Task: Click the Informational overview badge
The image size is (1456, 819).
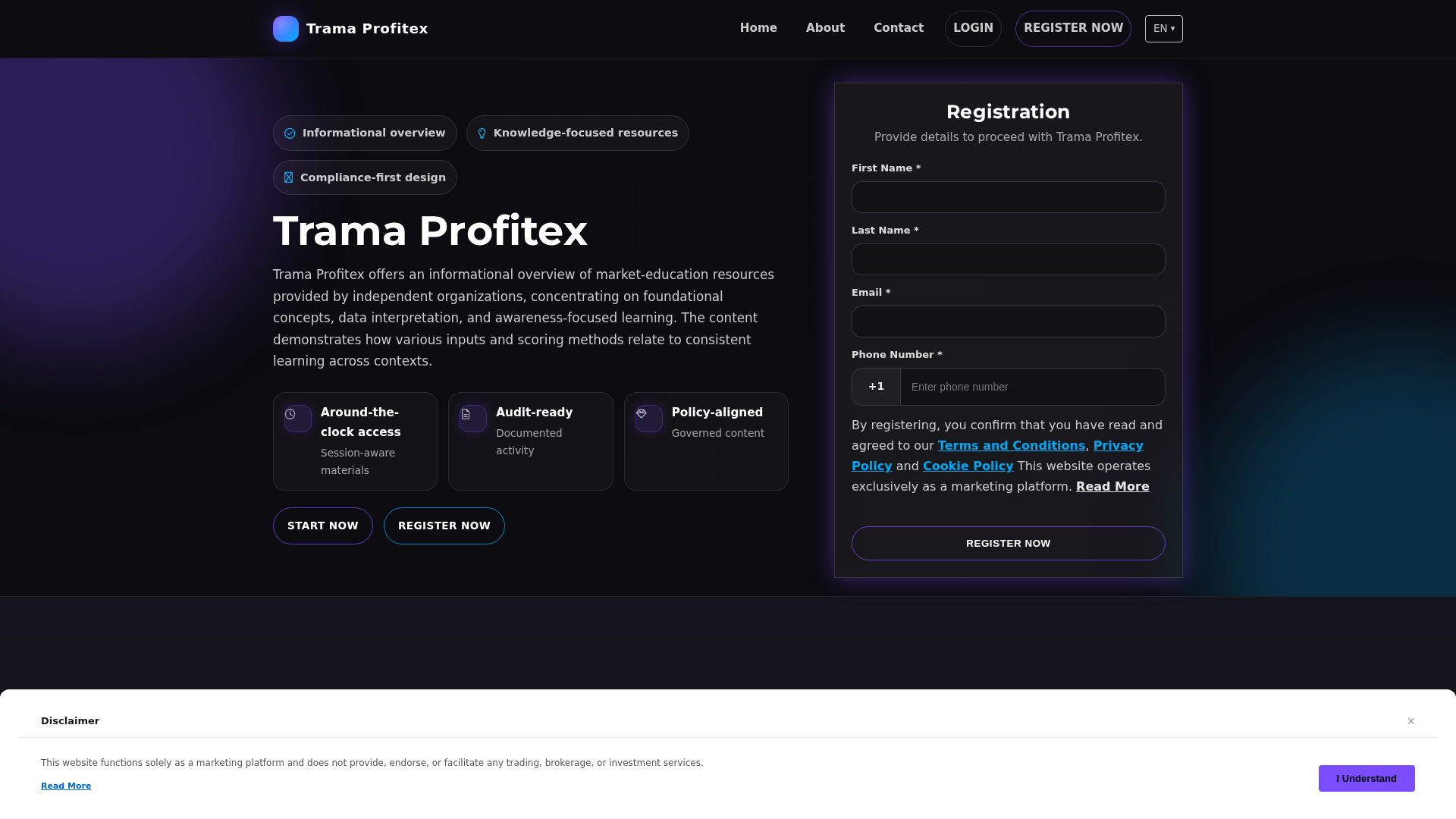Action: pos(365,133)
